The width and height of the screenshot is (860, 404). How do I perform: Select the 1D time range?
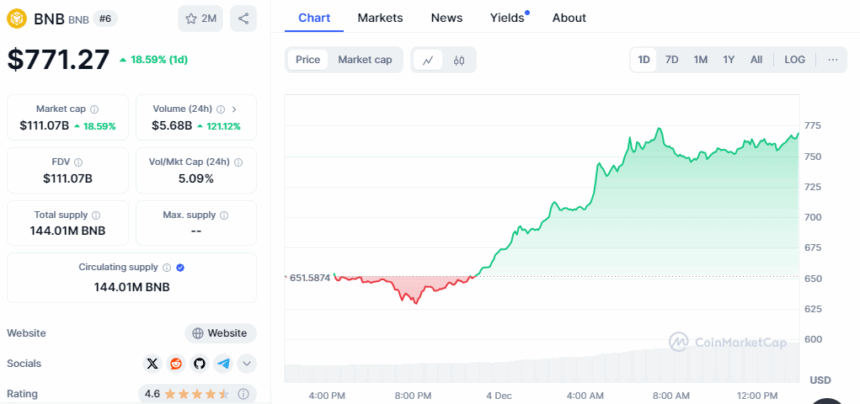tap(643, 60)
